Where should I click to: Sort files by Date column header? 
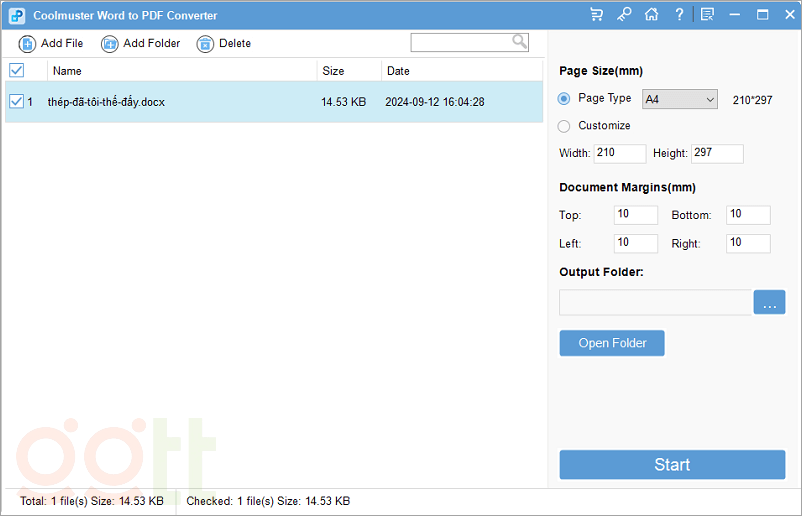tap(398, 71)
